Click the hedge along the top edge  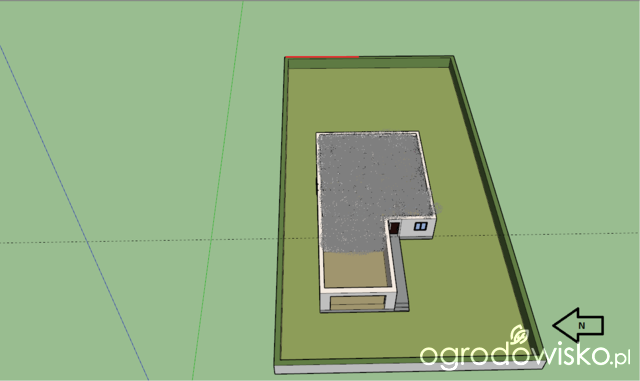[369, 62]
